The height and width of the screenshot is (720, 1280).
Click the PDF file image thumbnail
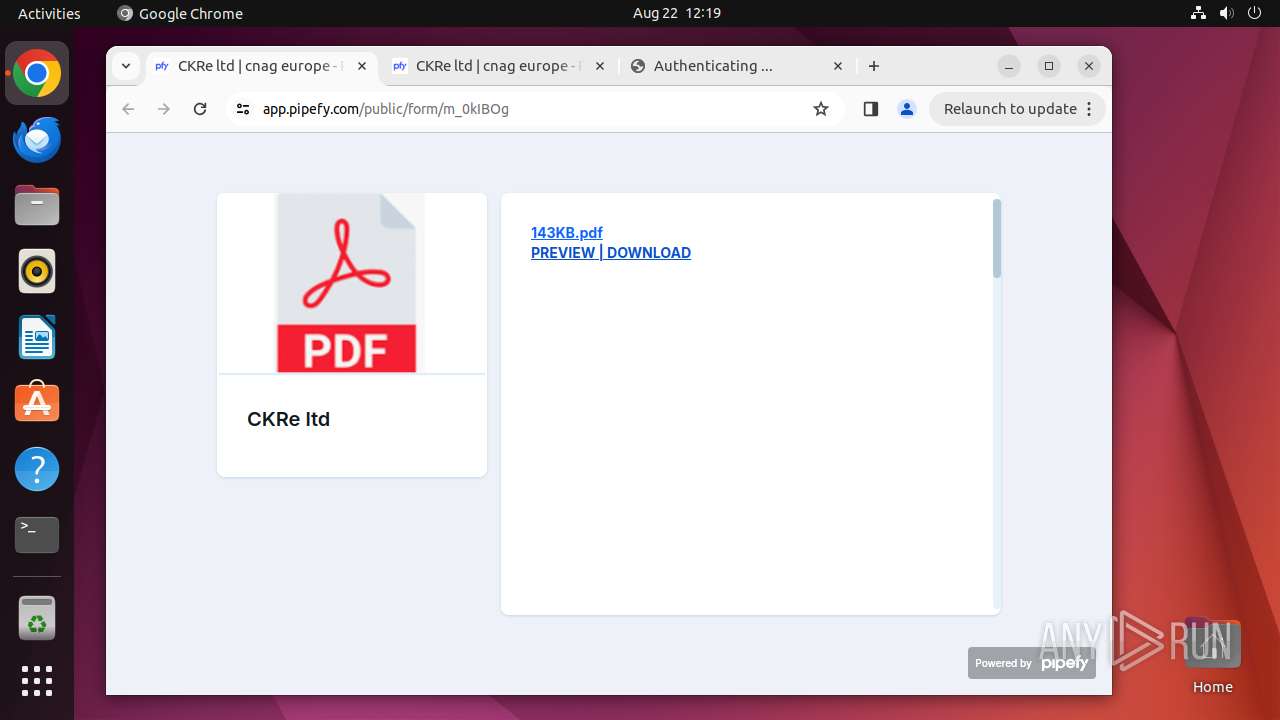tap(347, 283)
